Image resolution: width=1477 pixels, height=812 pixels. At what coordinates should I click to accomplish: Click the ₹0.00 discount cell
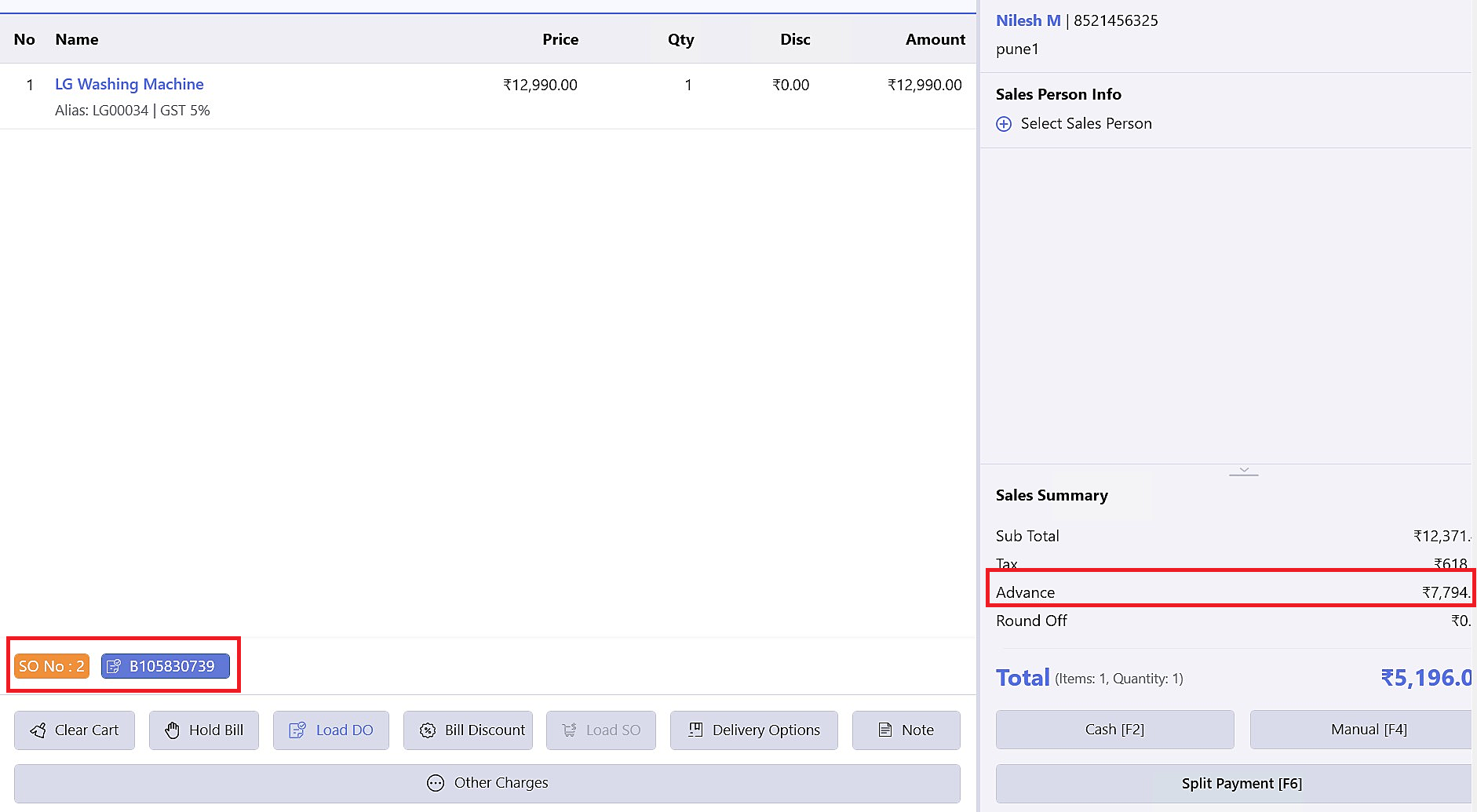click(x=790, y=85)
